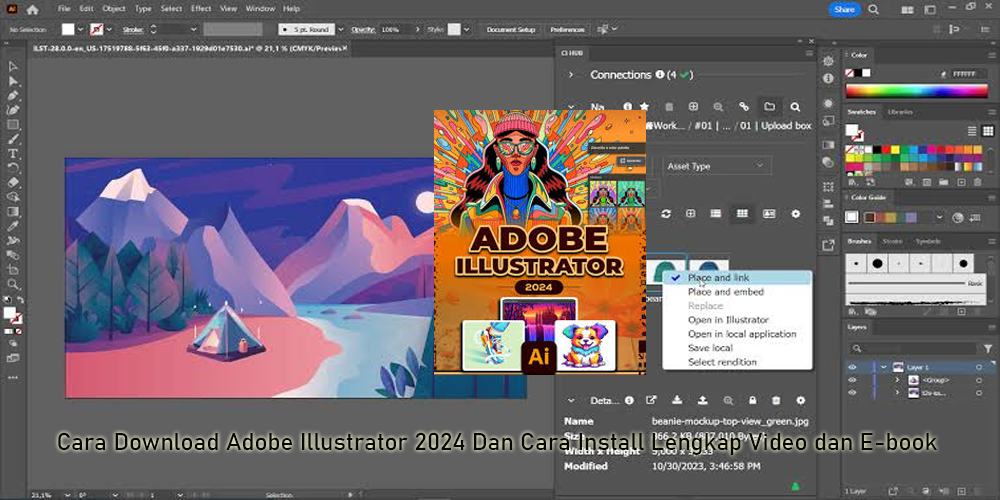Open asset externally from Details panel
The image size is (1000, 500).
tap(651, 401)
